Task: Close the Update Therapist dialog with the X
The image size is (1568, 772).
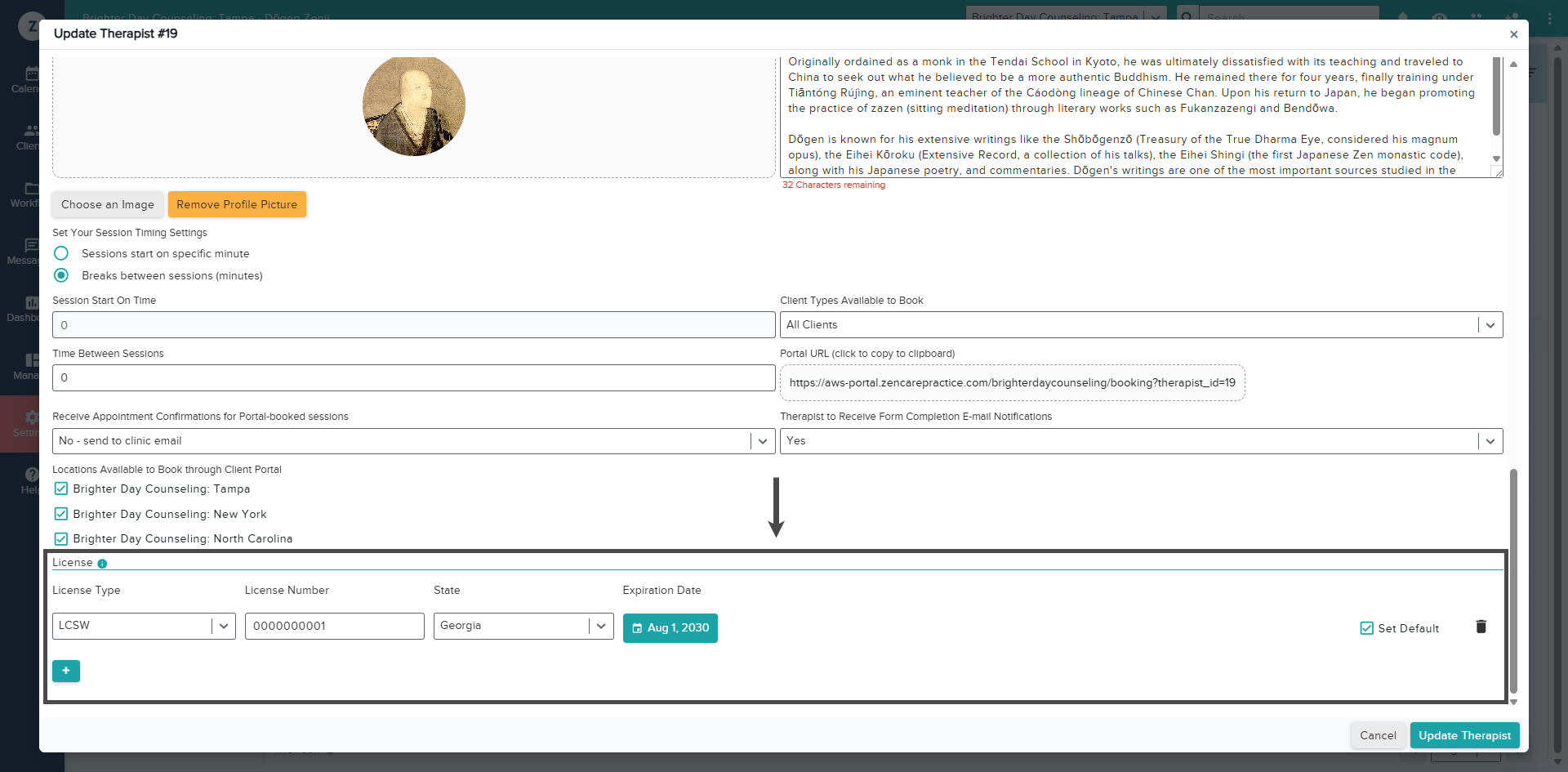Action: coord(1513,34)
